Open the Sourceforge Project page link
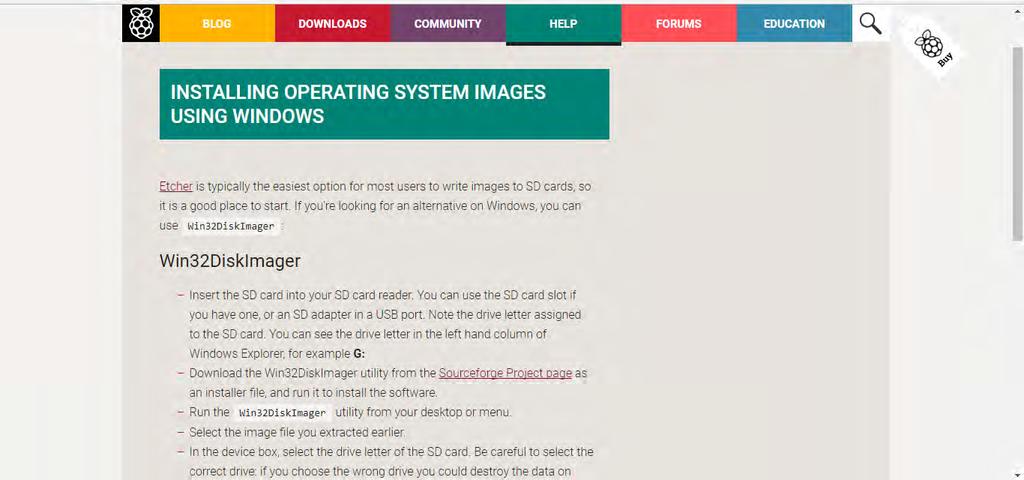This screenshot has width=1024, height=480. point(505,374)
